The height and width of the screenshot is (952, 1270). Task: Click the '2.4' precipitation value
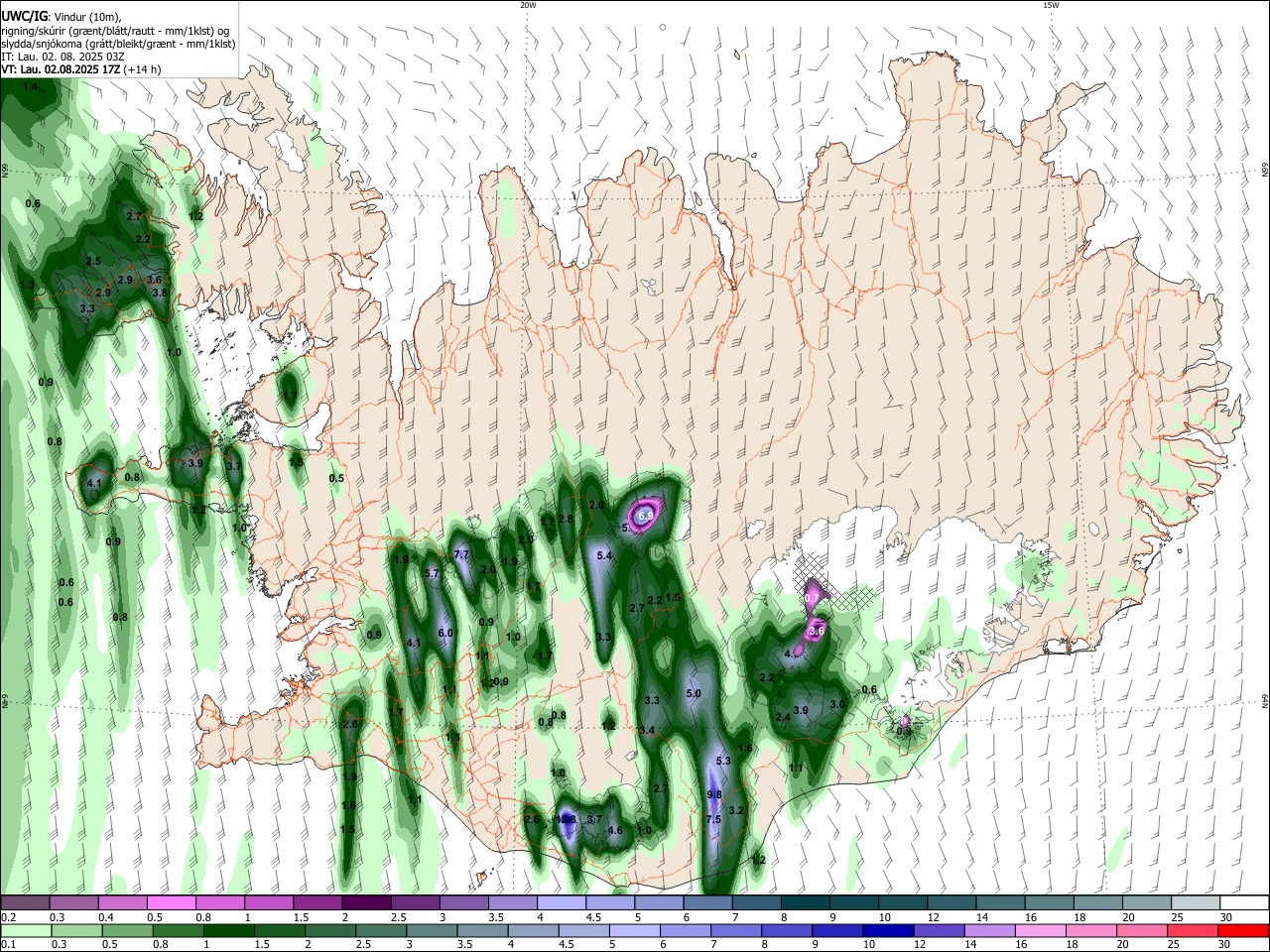pyautogui.click(x=783, y=718)
